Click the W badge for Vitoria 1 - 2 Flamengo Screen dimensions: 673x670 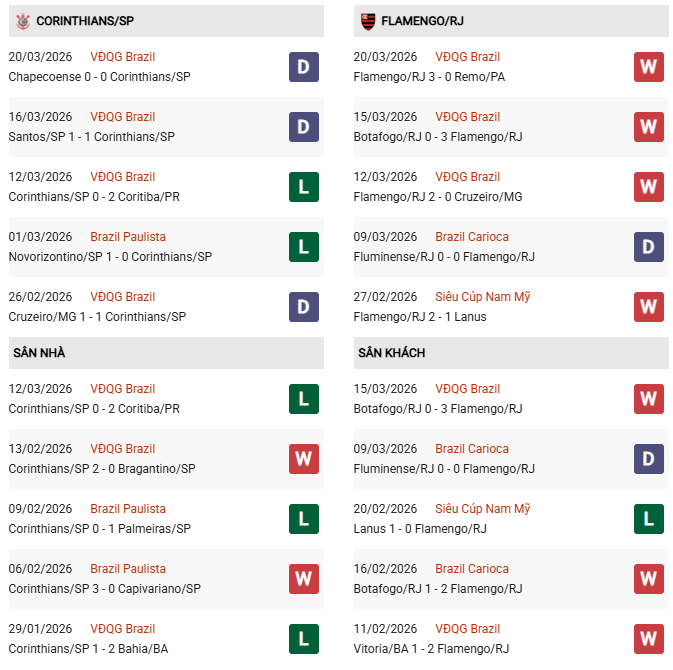(x=649, y=639)
